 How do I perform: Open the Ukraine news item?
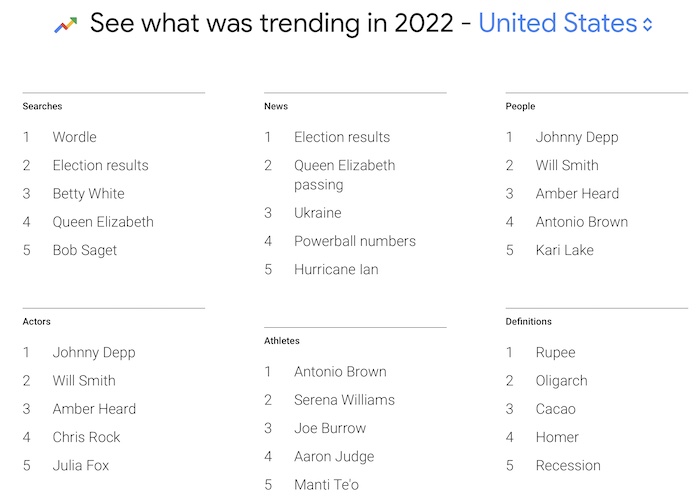point(317,213)
